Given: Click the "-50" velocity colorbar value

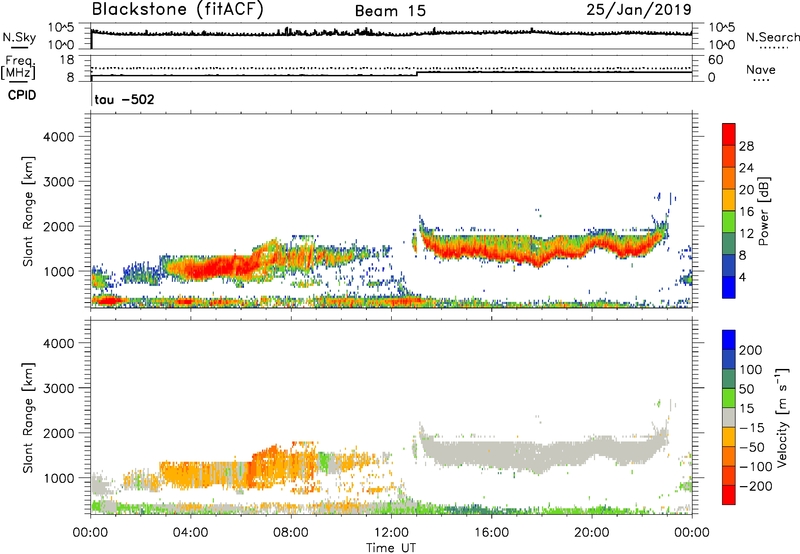Looking at the screenshot, I should (752, 447).
